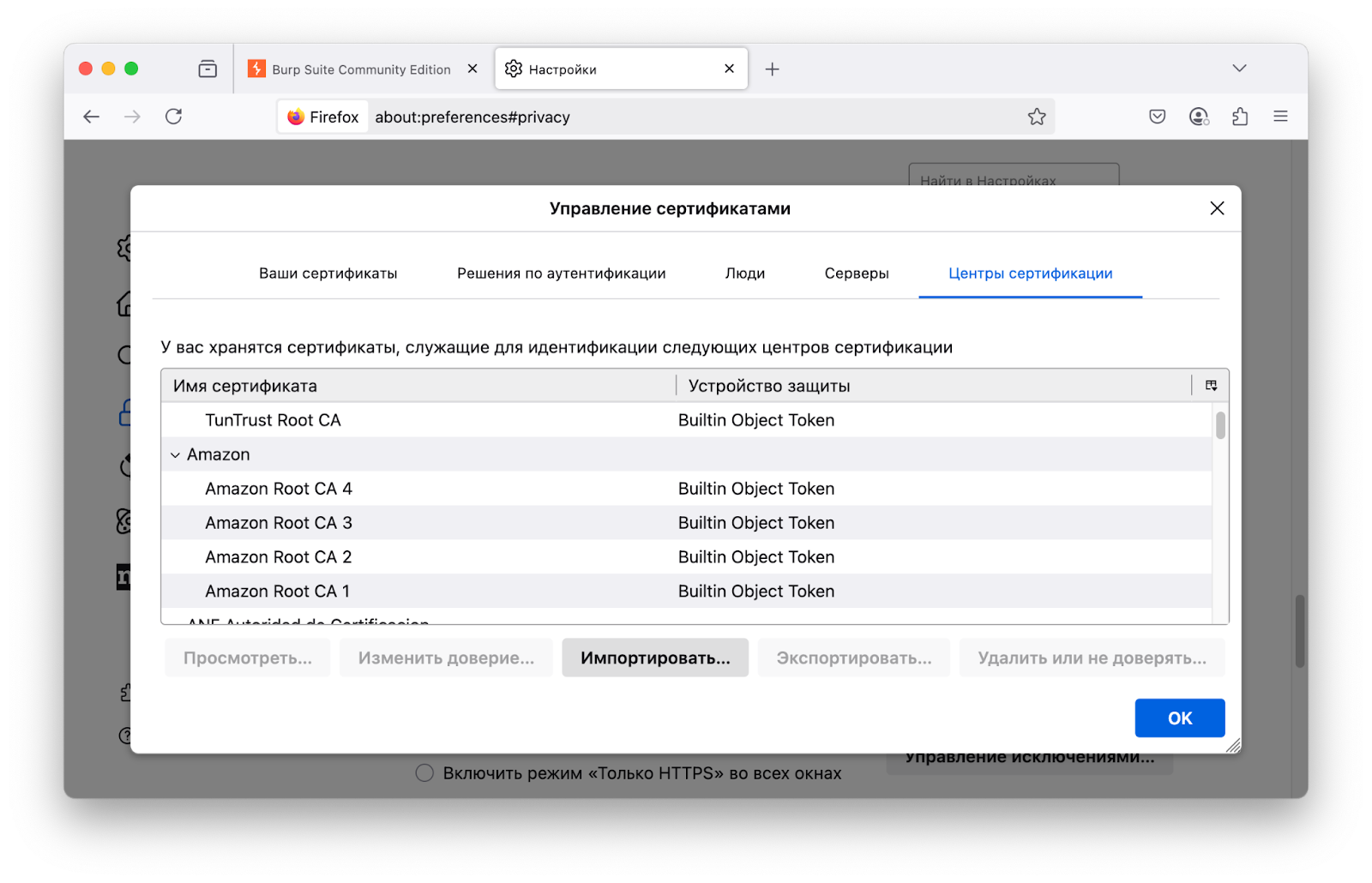Click the Firefox identity icon in the address bar
This screenshot has width=1372, height=883.
(323, 117)
